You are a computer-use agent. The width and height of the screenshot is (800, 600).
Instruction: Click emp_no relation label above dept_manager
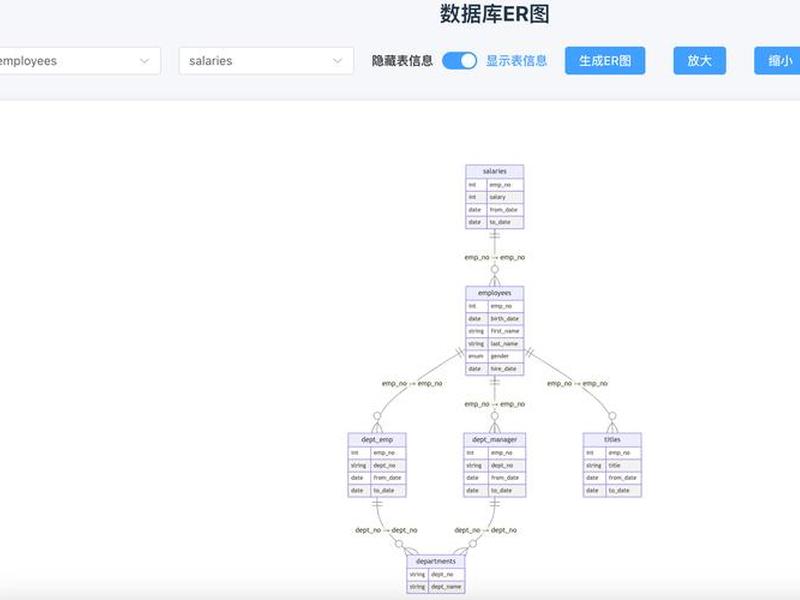(x=494, y=404)
